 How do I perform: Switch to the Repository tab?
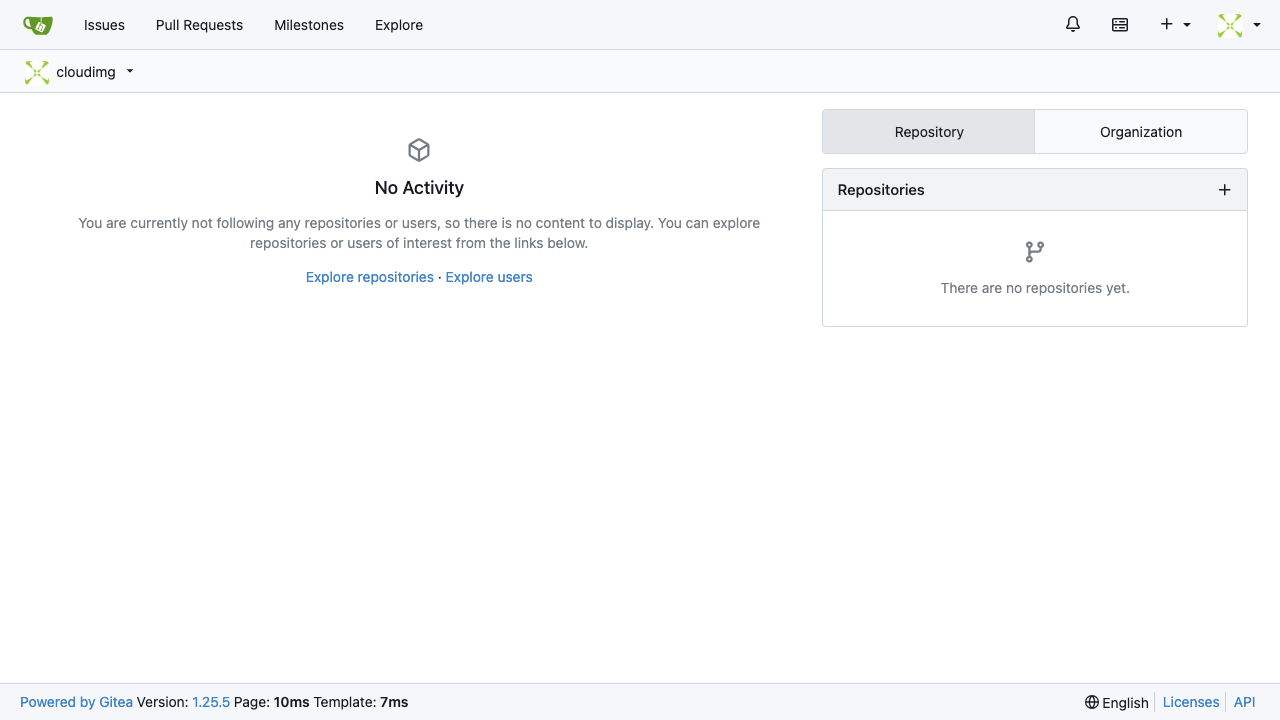click(929, 132)
